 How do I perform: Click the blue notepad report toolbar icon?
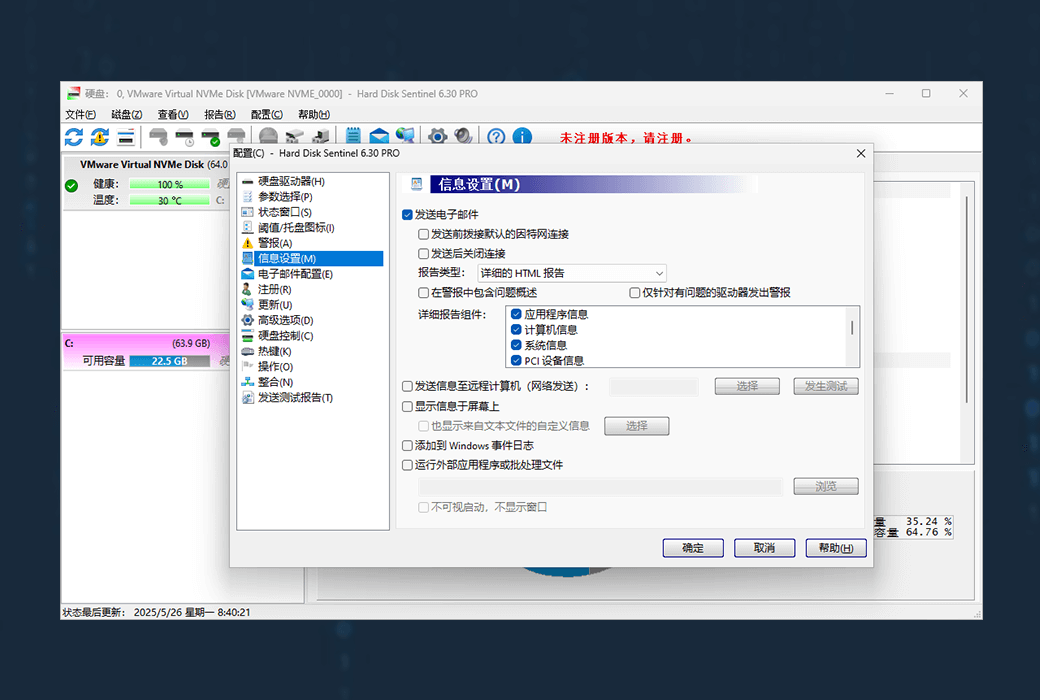point(353,136)
